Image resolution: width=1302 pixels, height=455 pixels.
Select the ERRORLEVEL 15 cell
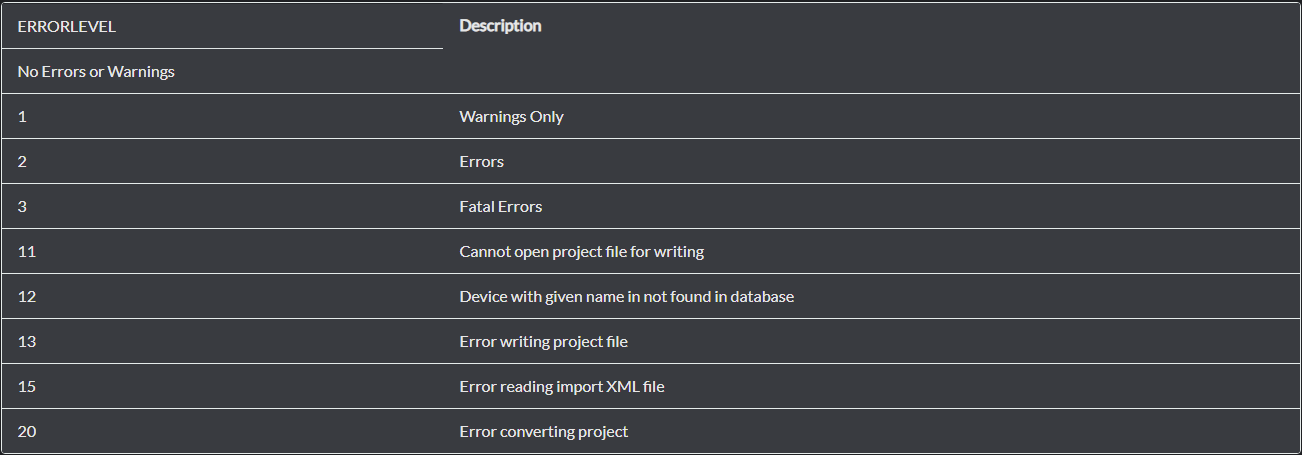point(27,387)
